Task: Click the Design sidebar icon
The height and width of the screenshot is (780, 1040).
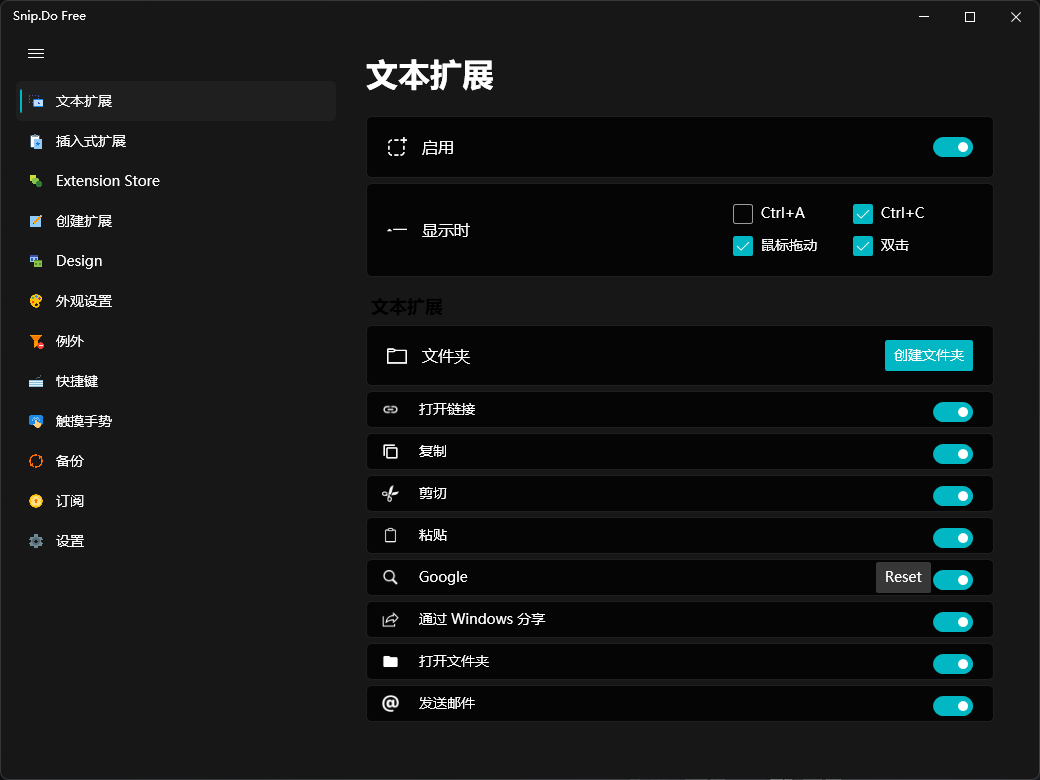Action: pos(36,261)
